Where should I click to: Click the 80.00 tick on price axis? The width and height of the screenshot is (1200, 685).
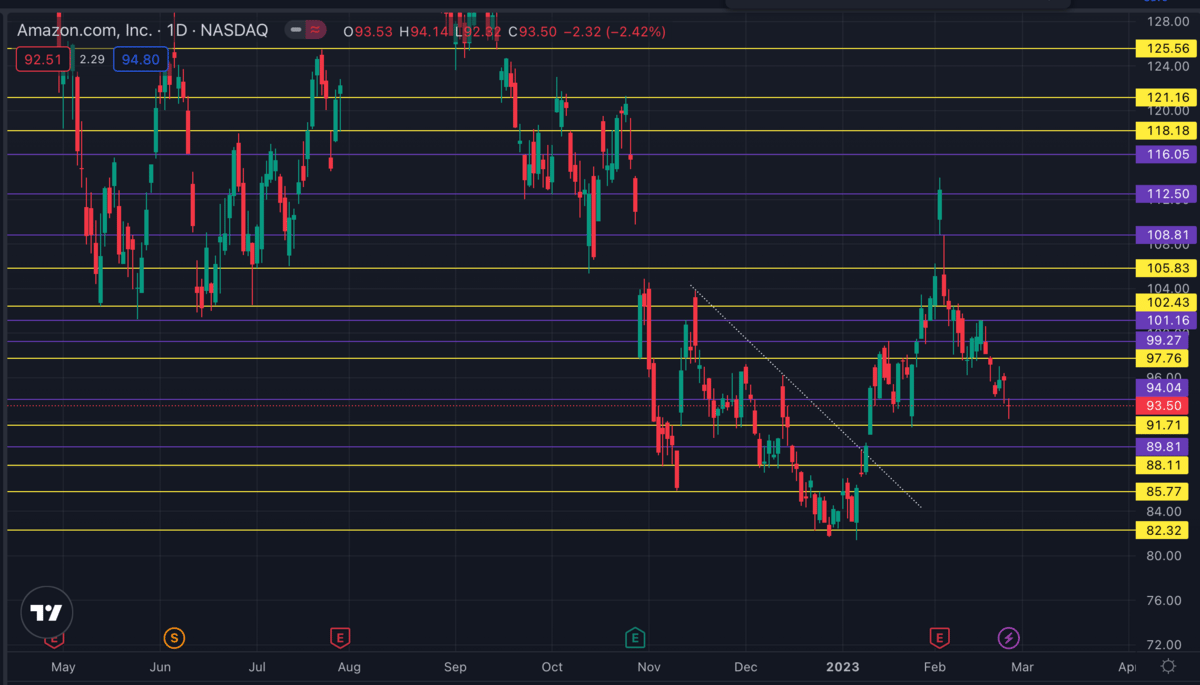(x=1166, y=556)
